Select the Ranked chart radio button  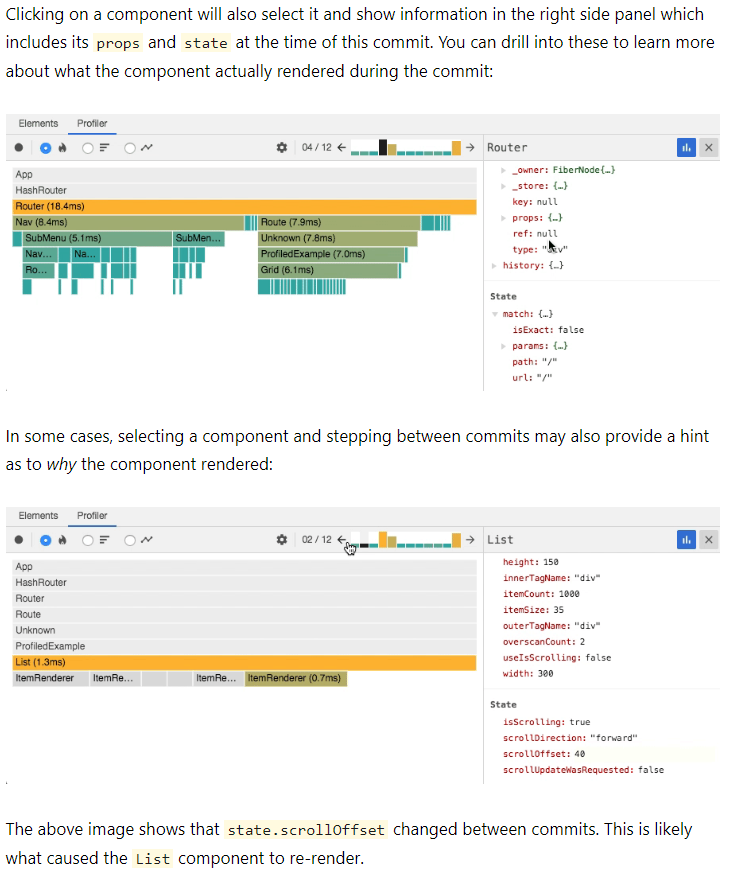click(x=88, y=147)
